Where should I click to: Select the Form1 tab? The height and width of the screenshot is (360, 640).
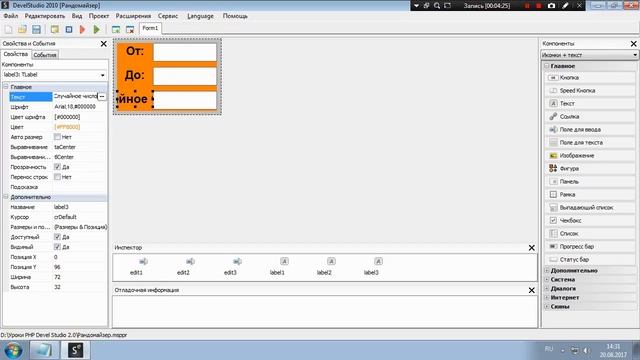(150, 28)
